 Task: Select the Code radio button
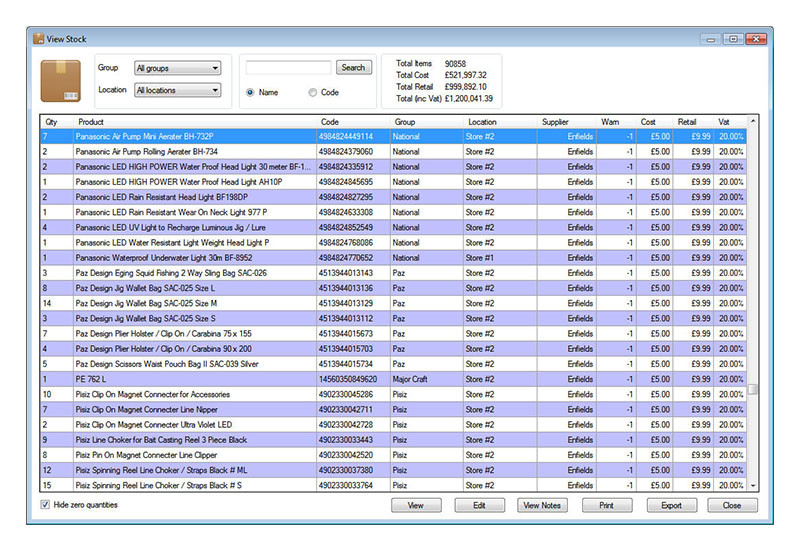tap(313, 92)
